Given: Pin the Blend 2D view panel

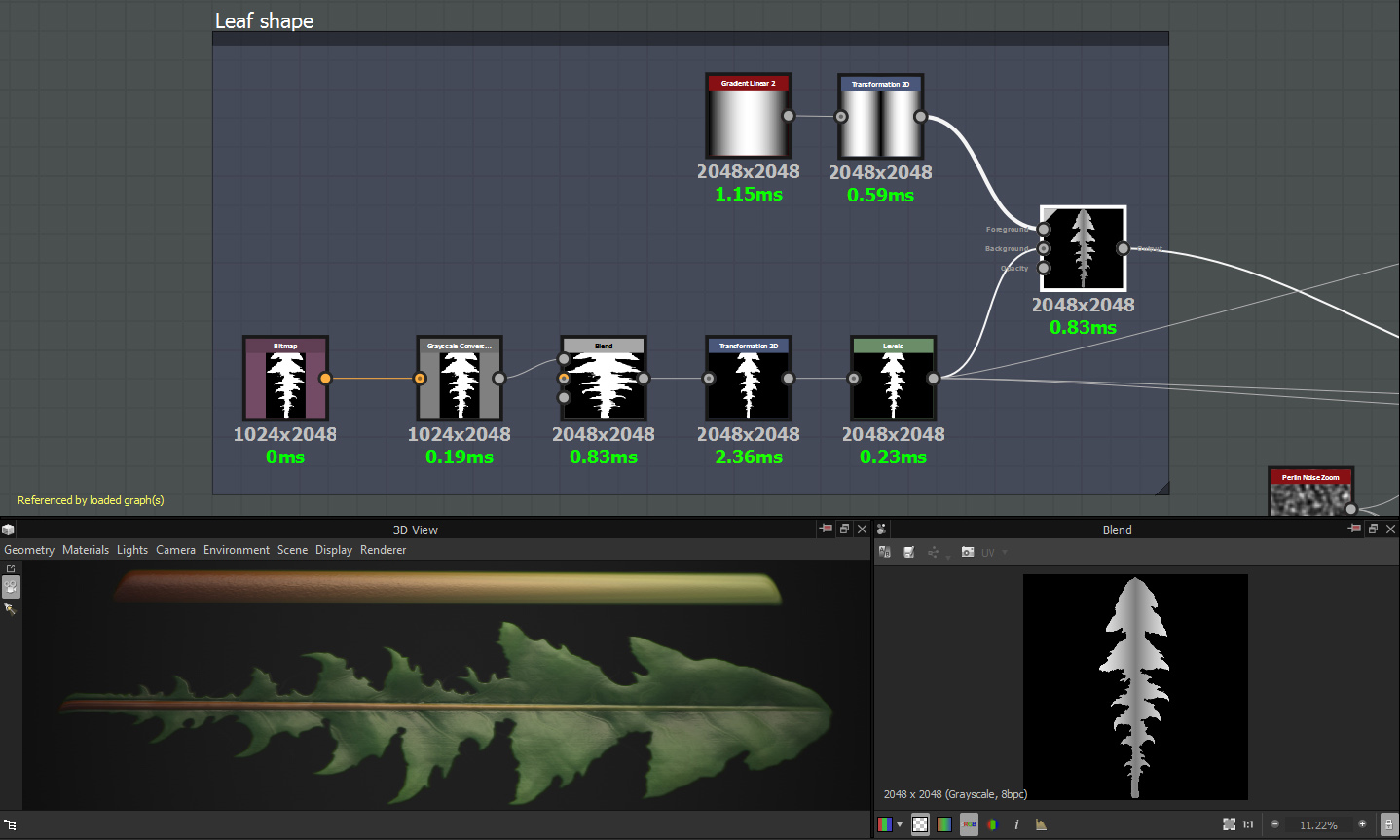Looking at the screenshot, I should pos(1354,529).
